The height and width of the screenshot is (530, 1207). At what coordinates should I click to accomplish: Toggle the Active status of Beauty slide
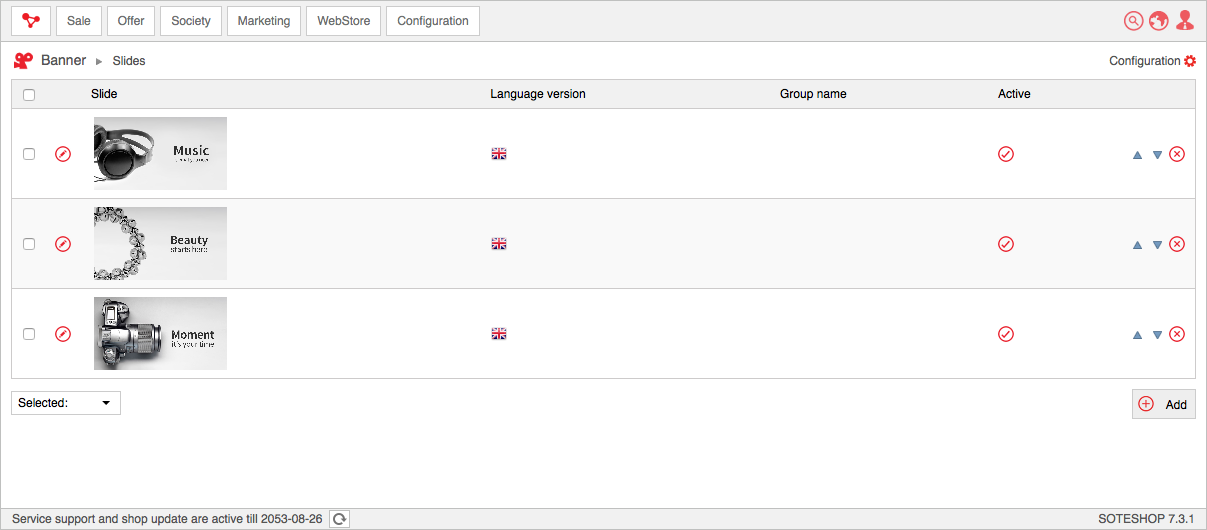click(x=1006, y=244)
